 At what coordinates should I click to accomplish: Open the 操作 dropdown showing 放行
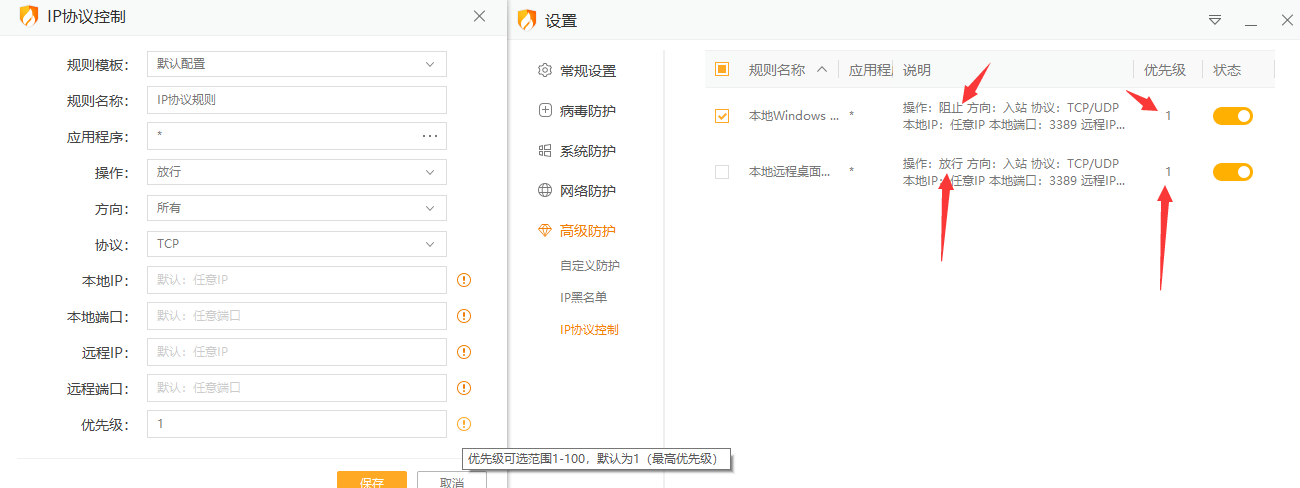pos(296,172)
